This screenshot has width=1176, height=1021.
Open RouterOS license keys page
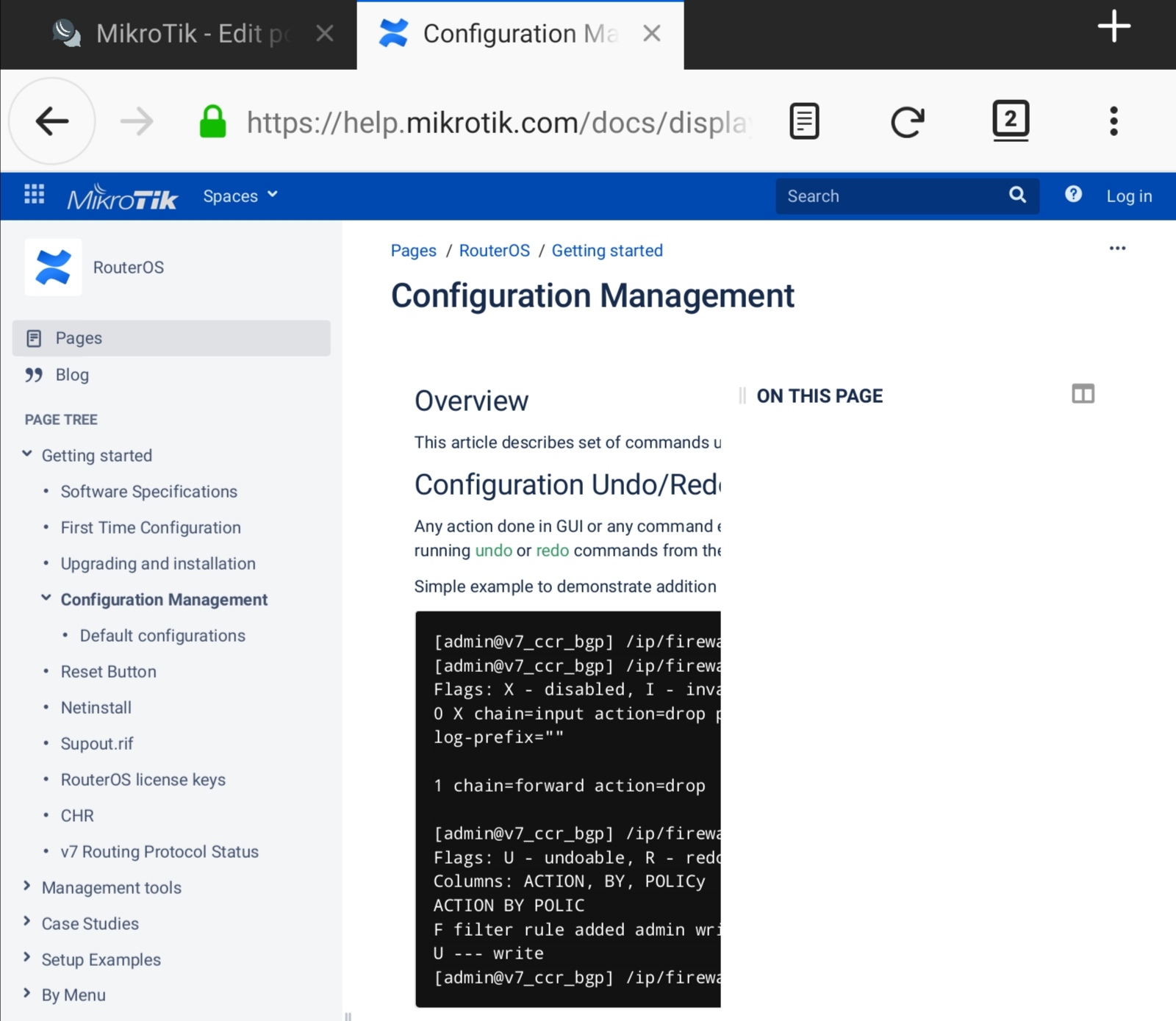tap(143, 780)
